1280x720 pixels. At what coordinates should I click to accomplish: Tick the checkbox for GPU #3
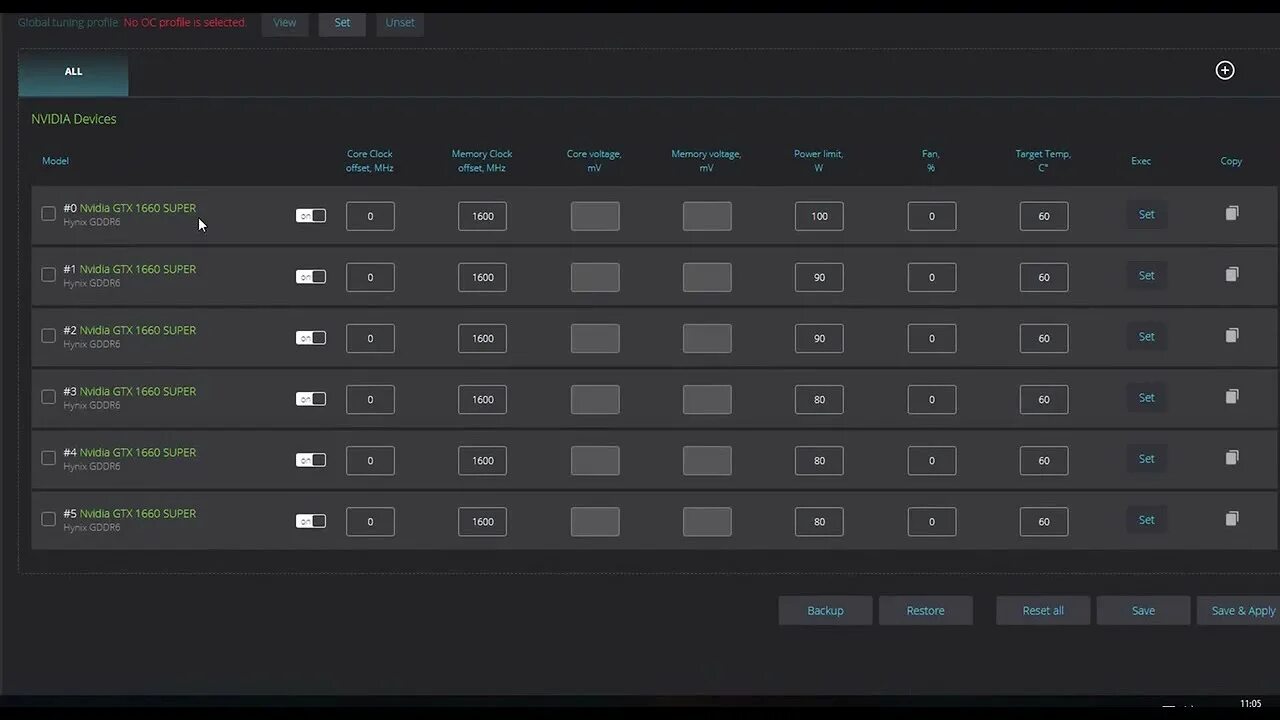(48, 397)
